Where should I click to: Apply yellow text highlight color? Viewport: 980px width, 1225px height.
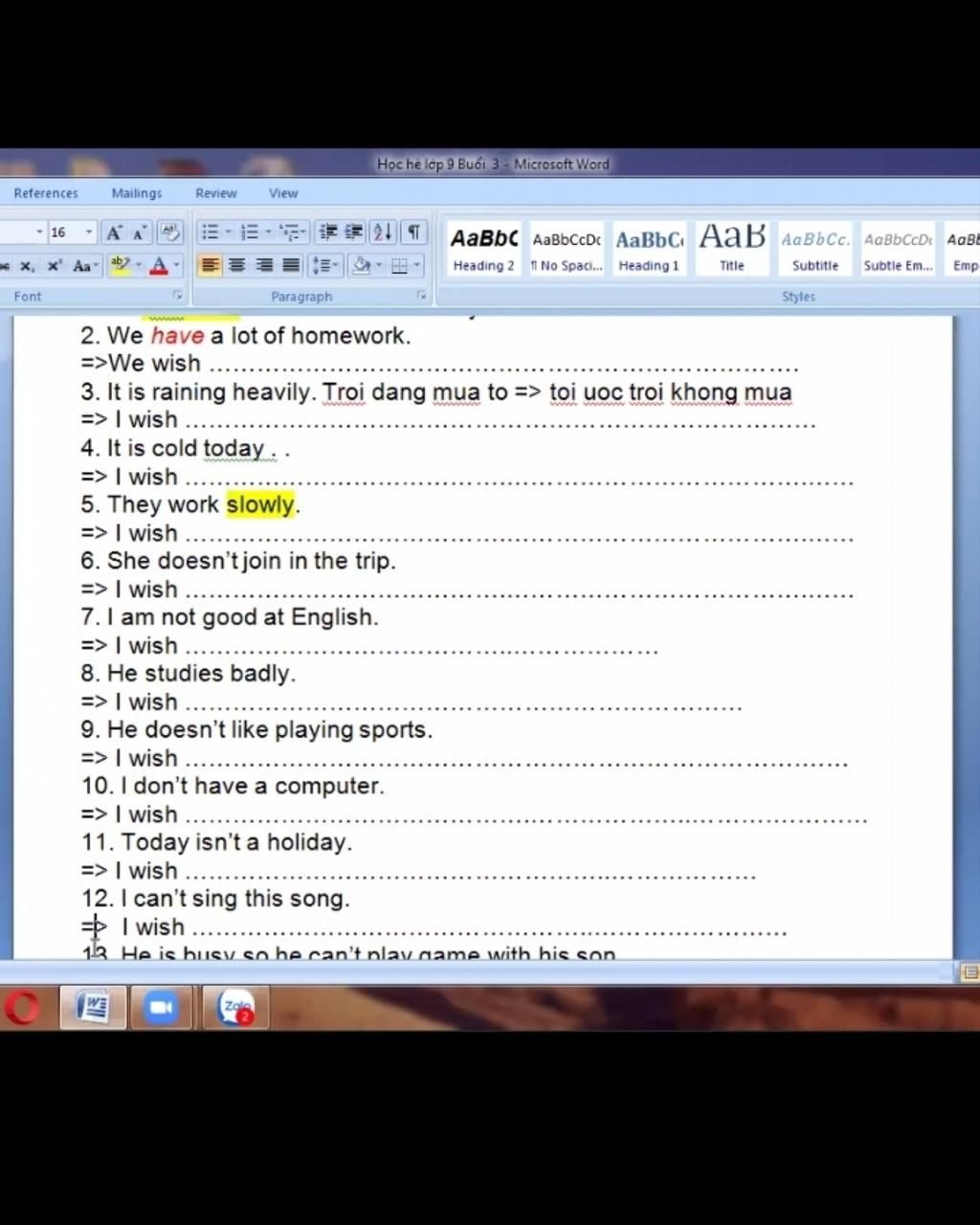click(x=120, y=266)
